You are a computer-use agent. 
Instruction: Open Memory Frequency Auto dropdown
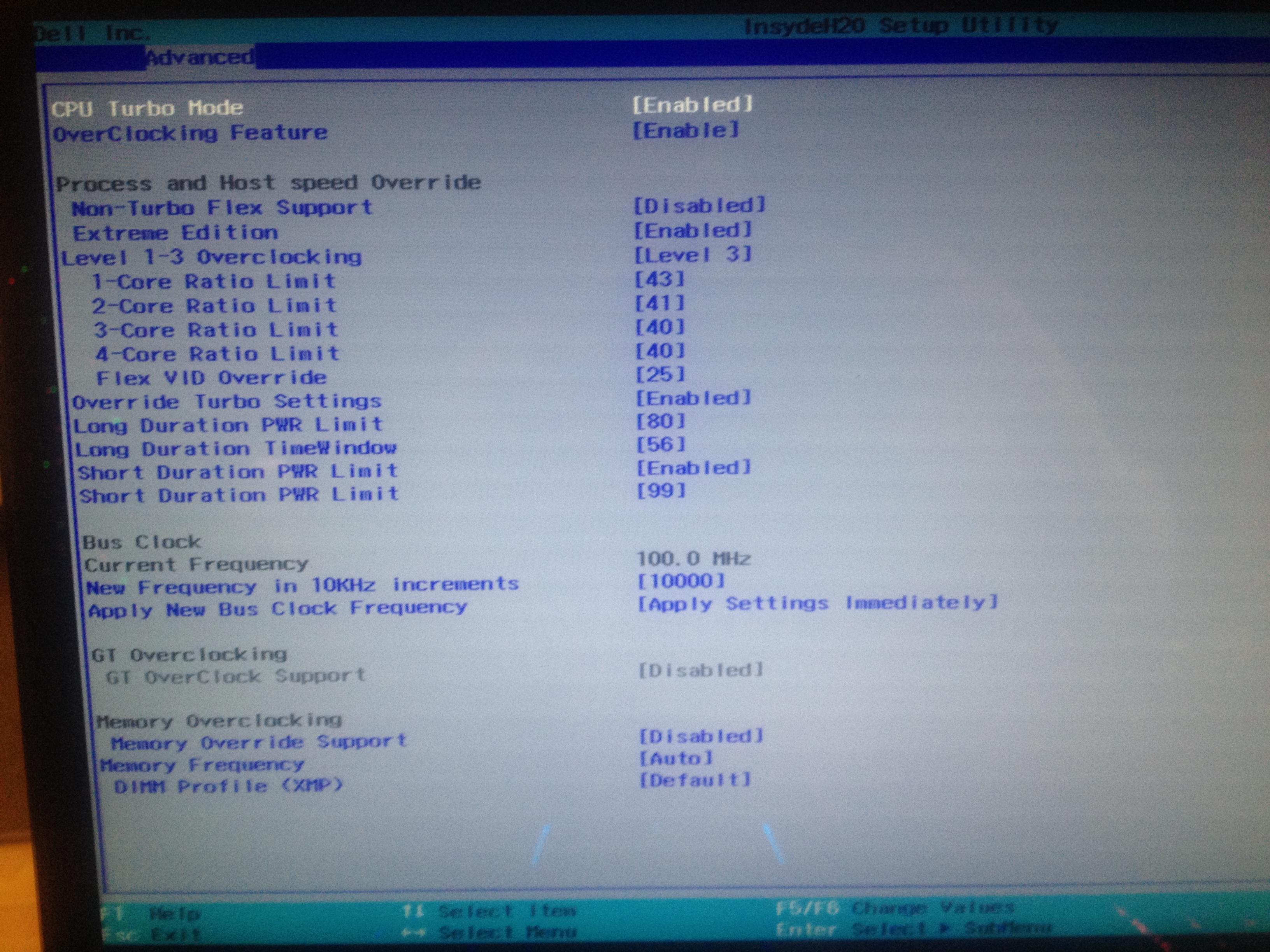coord(676,759)
